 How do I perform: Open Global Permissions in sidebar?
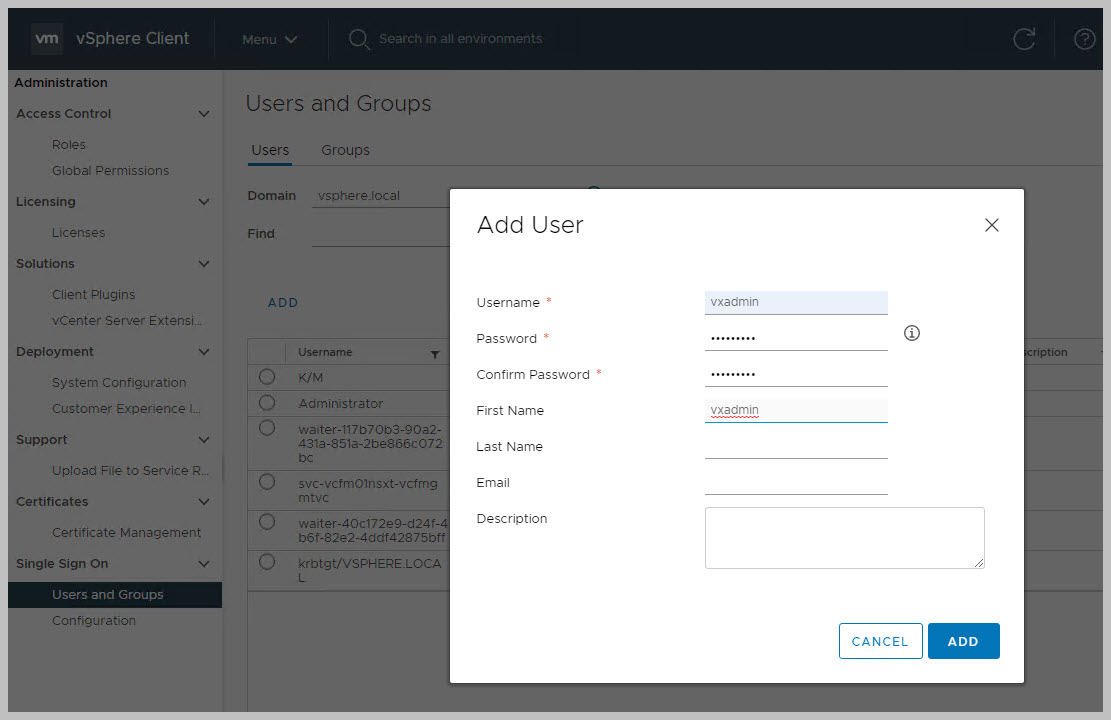point(110,171)
